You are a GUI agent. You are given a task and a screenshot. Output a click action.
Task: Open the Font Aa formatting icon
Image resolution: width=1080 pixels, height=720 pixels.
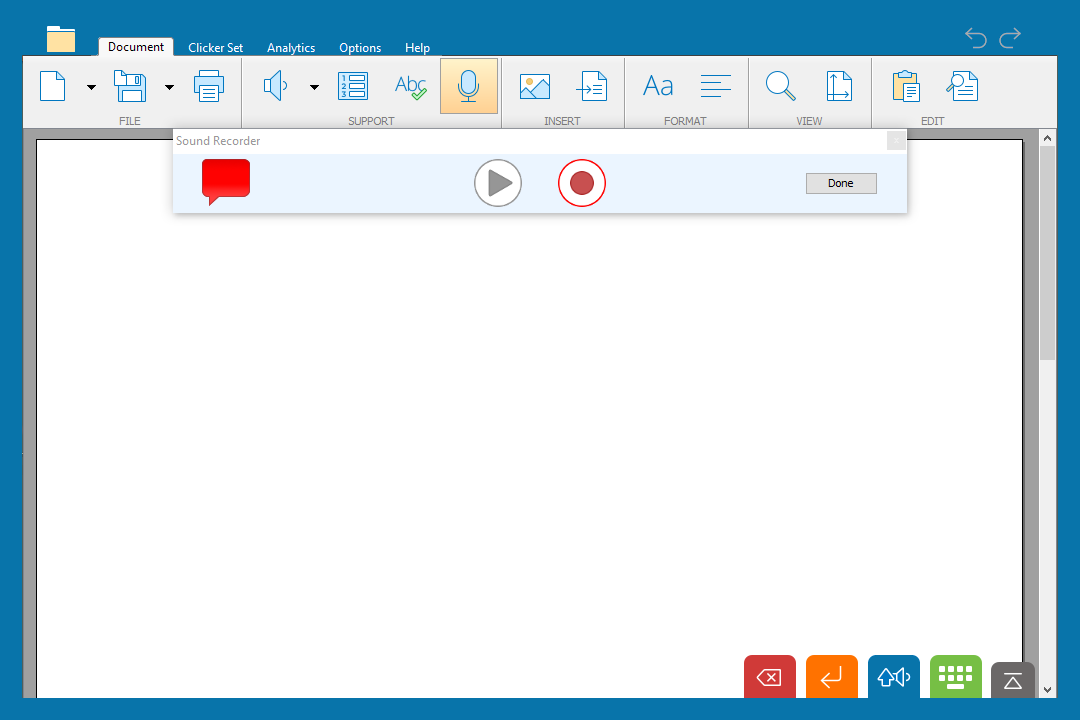click(x=658, y=87)
